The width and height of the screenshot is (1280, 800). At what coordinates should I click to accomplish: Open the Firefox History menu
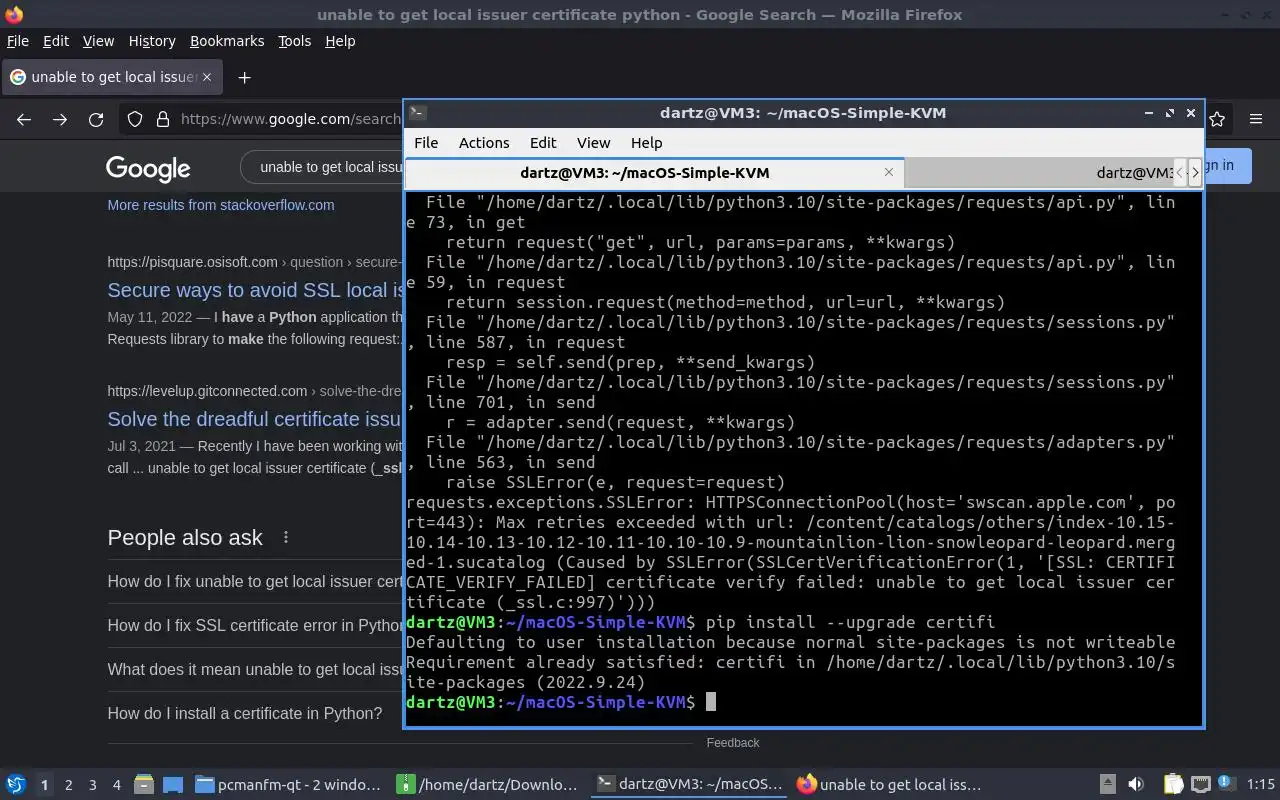[152, 41]
